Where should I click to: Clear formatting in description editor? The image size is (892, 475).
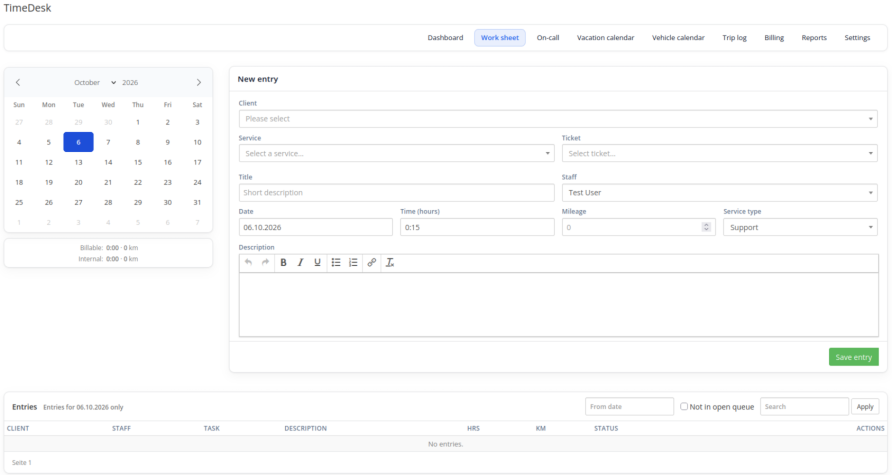tap(390, 262)
